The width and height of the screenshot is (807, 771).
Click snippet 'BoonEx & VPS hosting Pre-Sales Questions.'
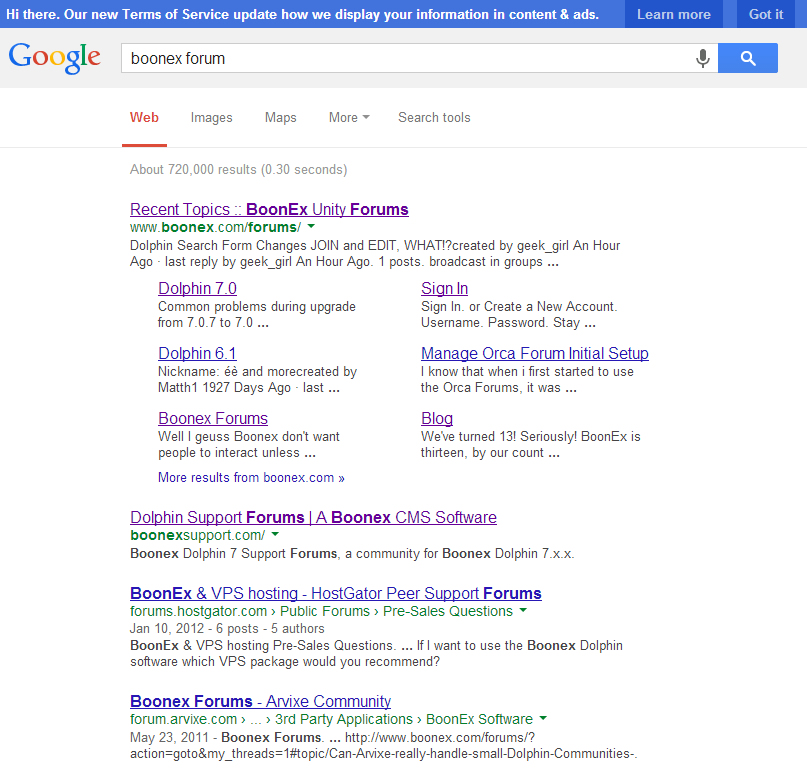coord(262,645)
